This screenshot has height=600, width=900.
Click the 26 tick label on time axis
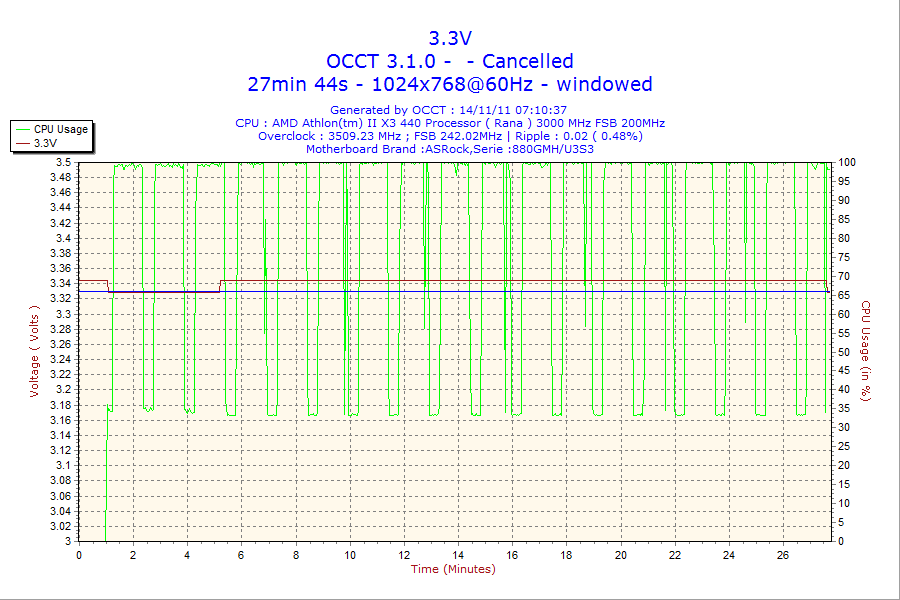coord(783,555)
